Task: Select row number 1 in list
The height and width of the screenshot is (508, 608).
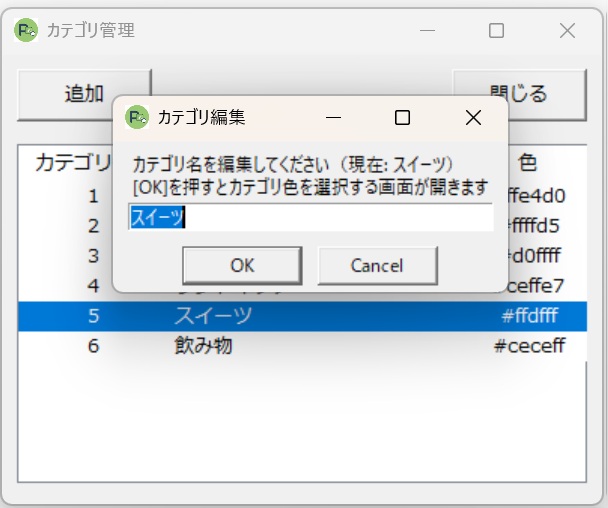Action: 93,196
